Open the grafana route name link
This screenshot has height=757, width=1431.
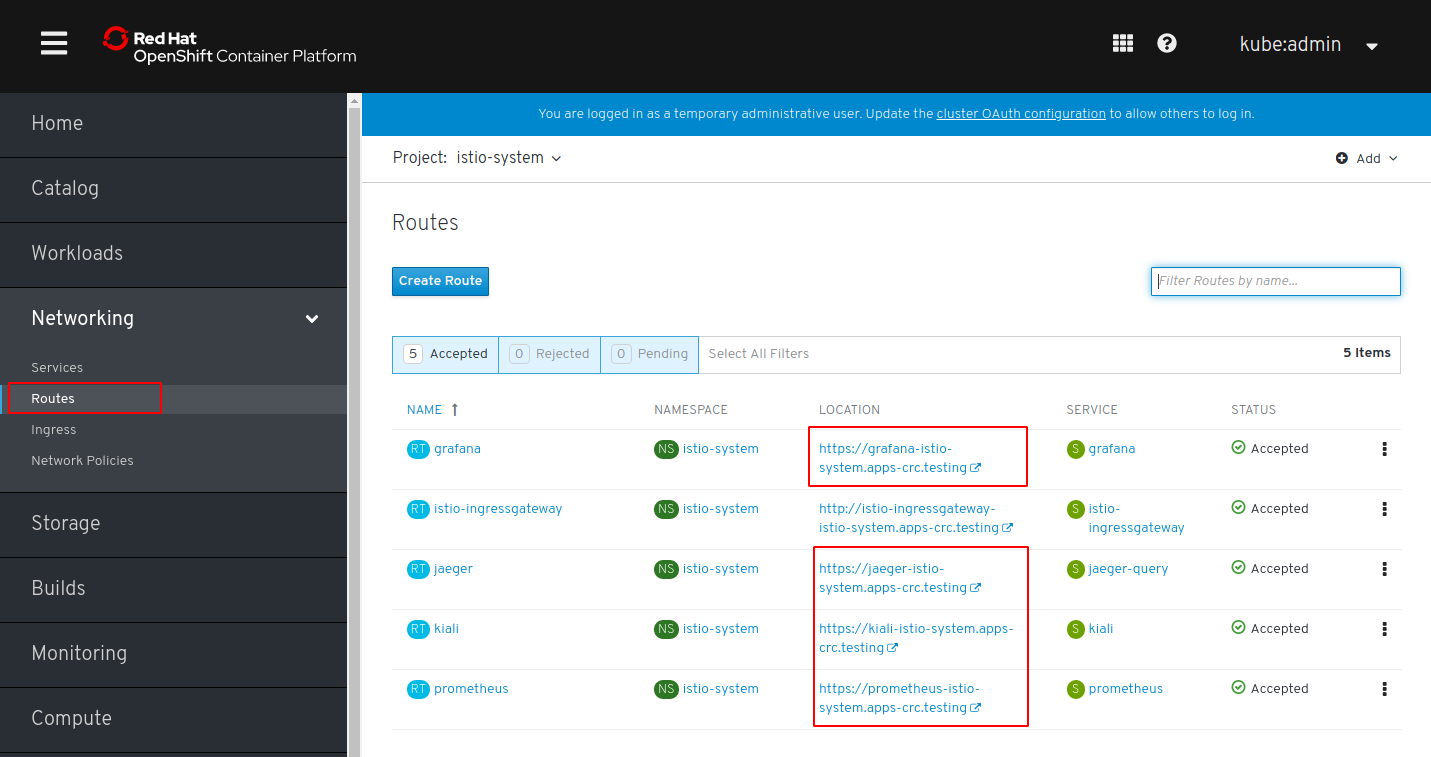(x=457, y=449)
